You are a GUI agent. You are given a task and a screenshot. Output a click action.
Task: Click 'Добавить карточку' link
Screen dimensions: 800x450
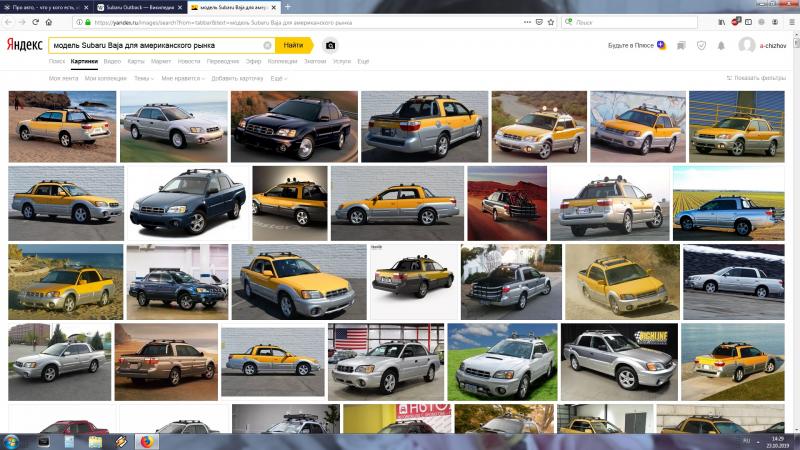[237, 79]
